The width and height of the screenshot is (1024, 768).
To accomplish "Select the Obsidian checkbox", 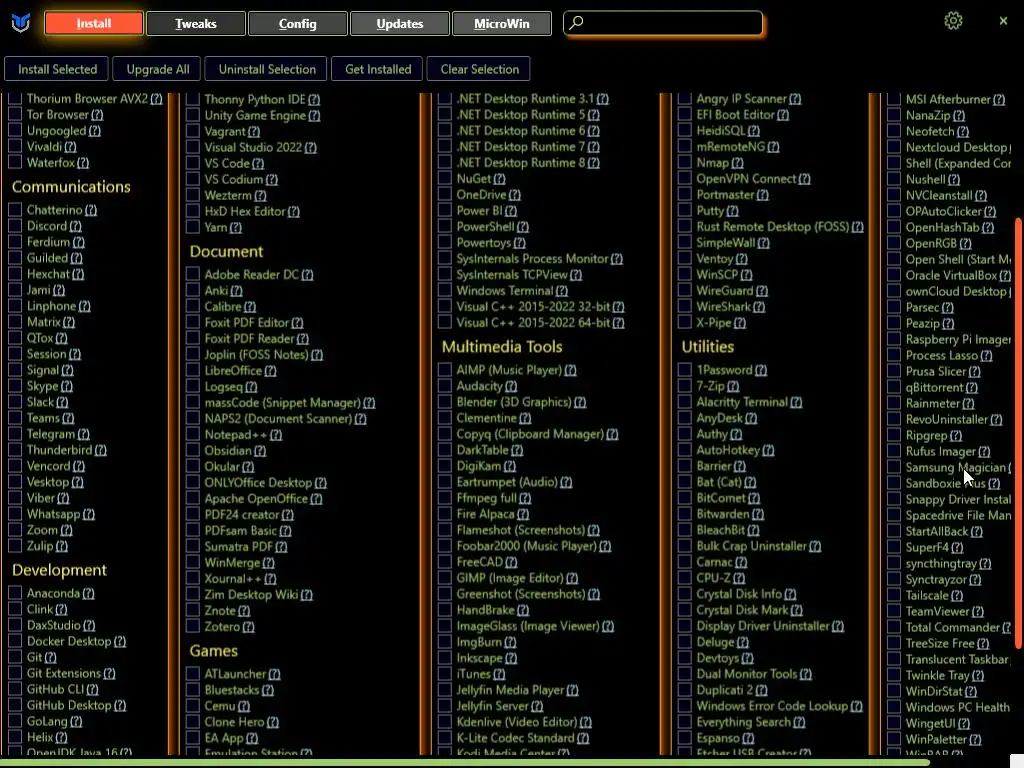I will coord(193,451).
